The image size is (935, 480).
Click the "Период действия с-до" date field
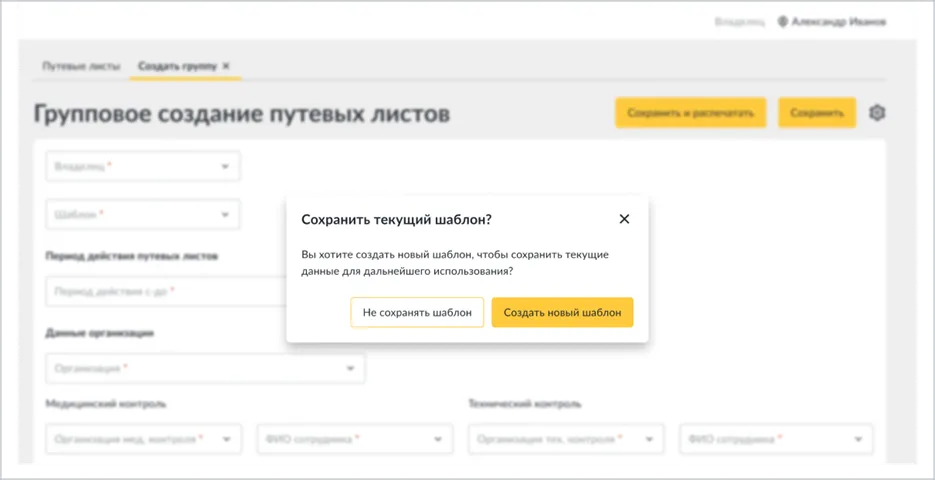[166, 292]
